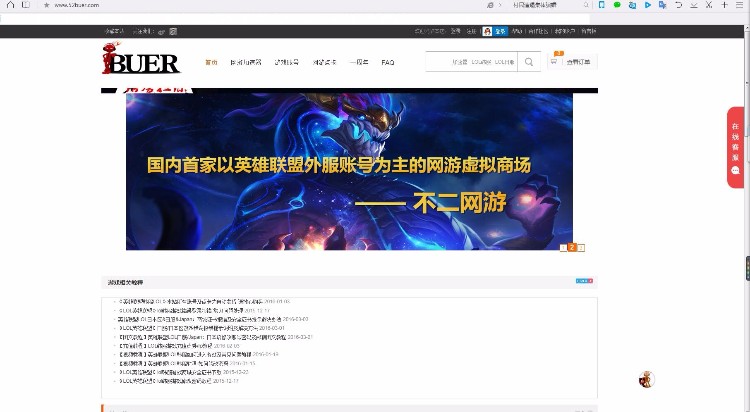The height and width of the screenshot is (412, 750).
Task: Click the floating mascot icon at right
Action: pyautogui.click(x=647, y=379)
